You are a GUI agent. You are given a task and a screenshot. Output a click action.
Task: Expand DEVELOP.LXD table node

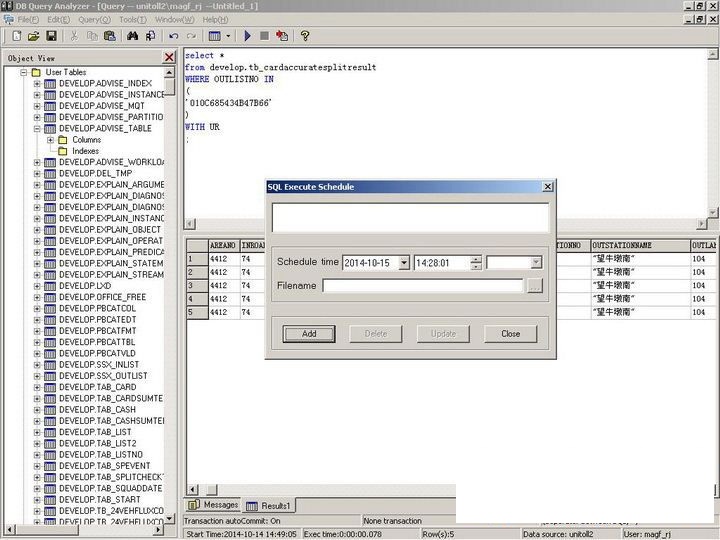click(x=37, y=286)
